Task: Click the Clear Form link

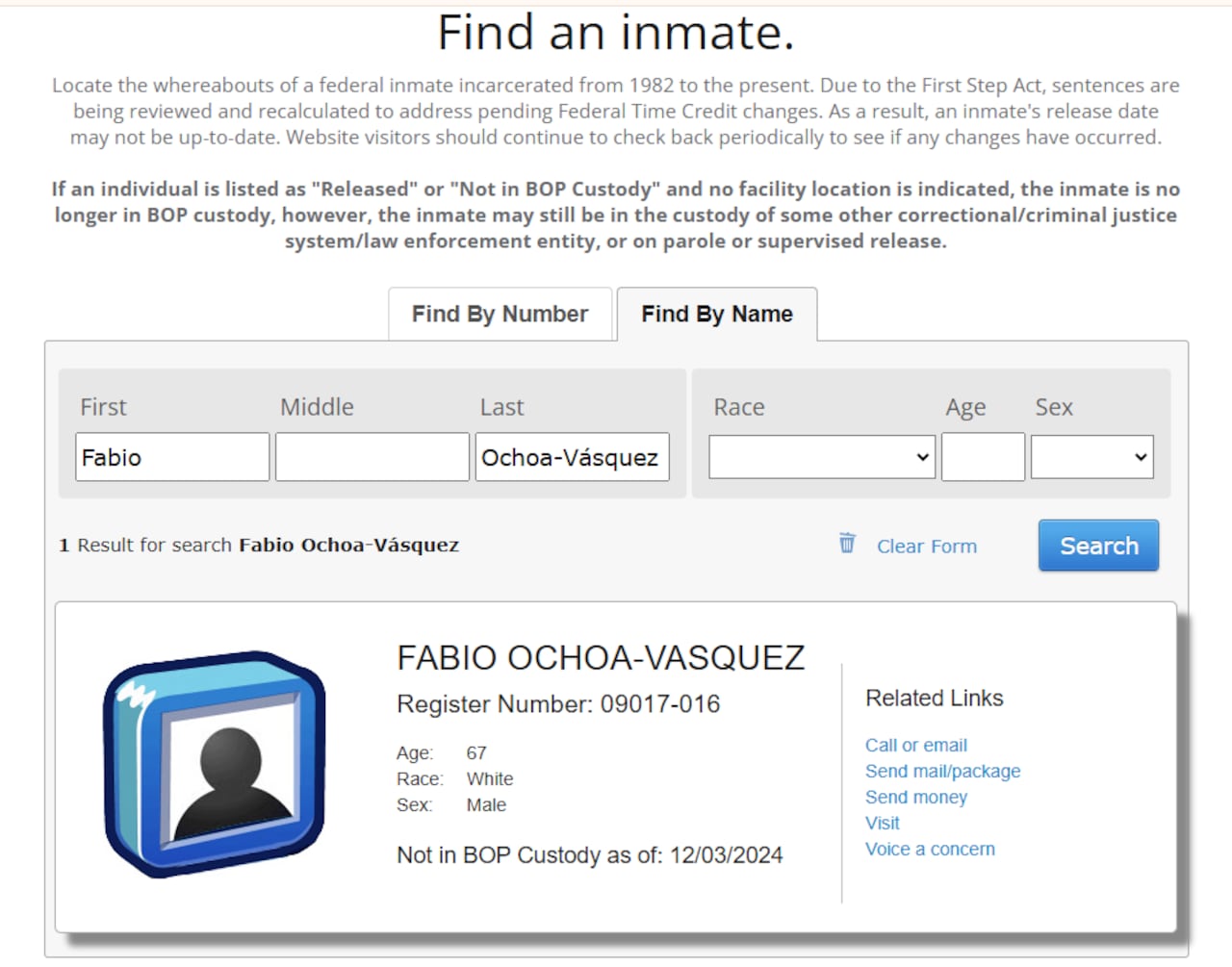Action: tap(926, 547)
